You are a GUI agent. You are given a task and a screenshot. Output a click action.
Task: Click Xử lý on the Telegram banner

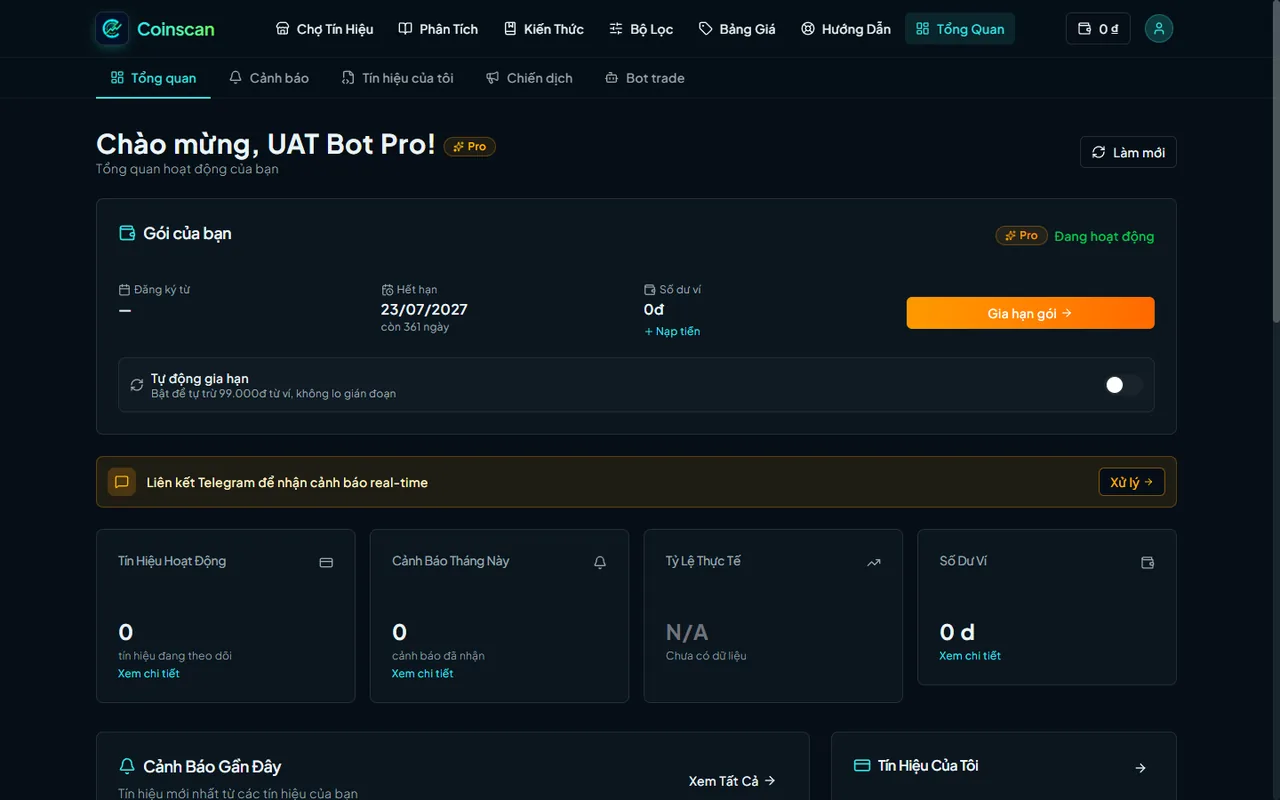(x=1131, y=482)
